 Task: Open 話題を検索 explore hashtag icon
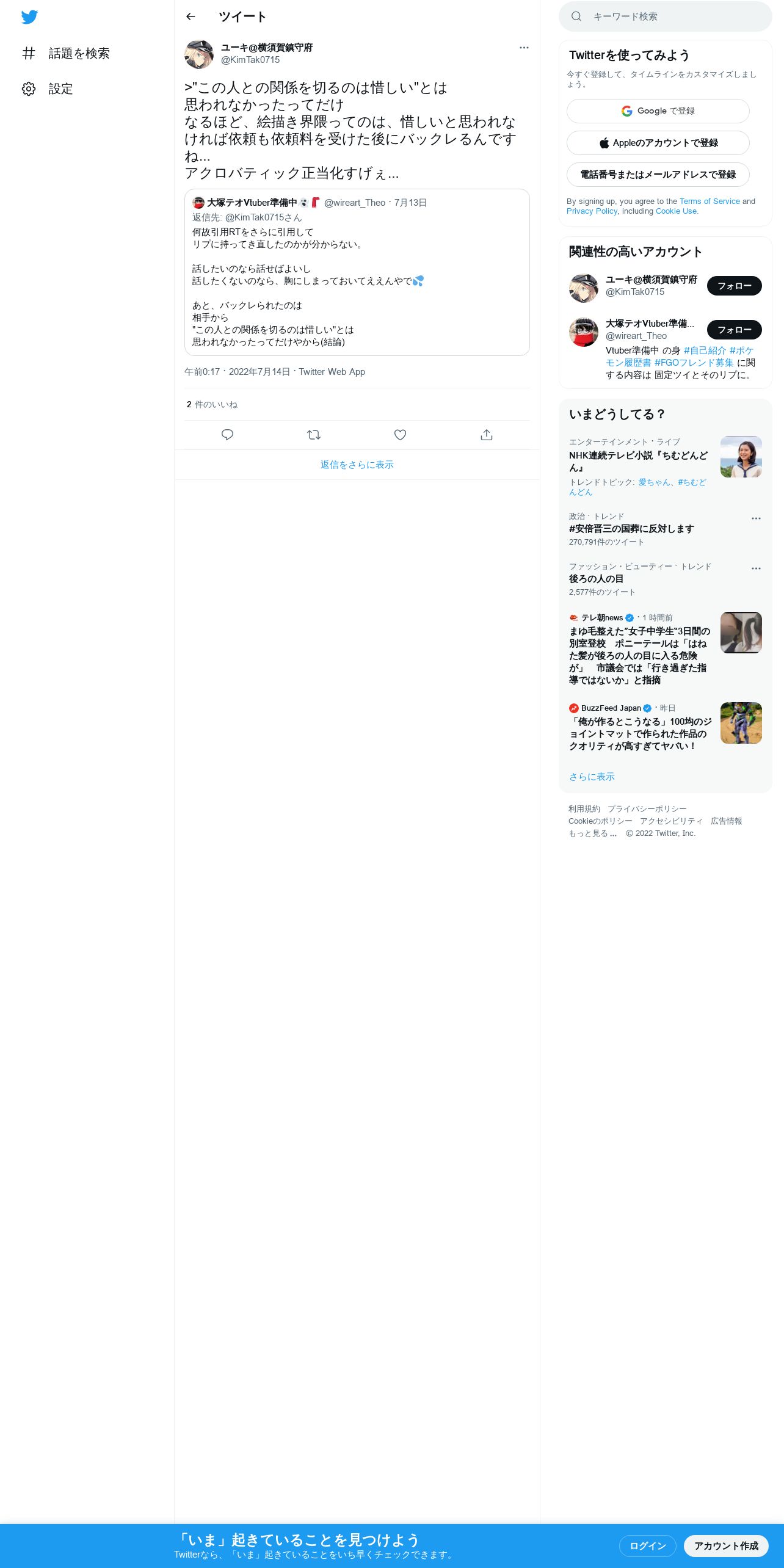coord(29,53)
